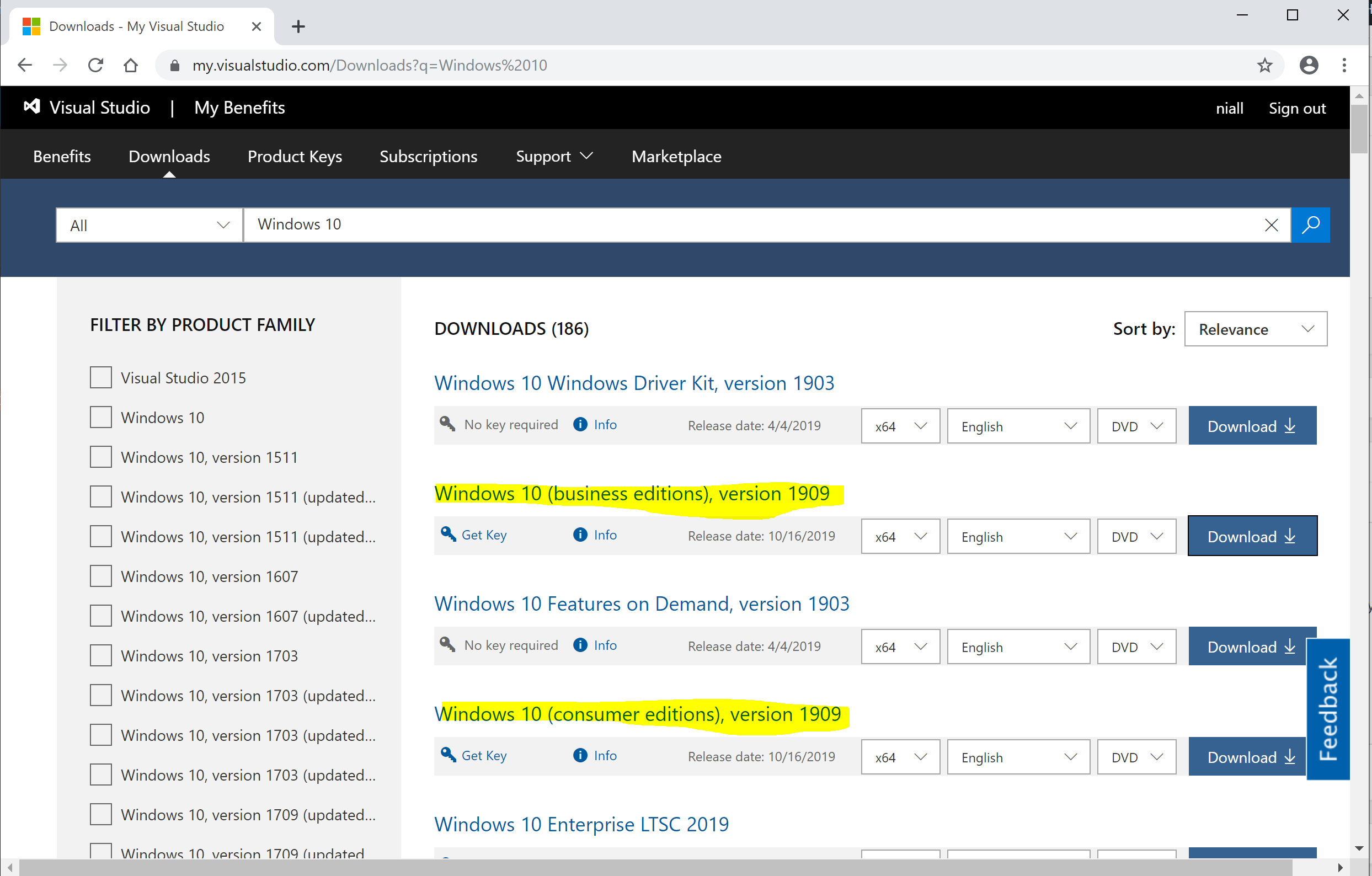The height and width of the screenshot is (876, 1372).
Task: Click the browser forward arrow
Action: (60, 65)
